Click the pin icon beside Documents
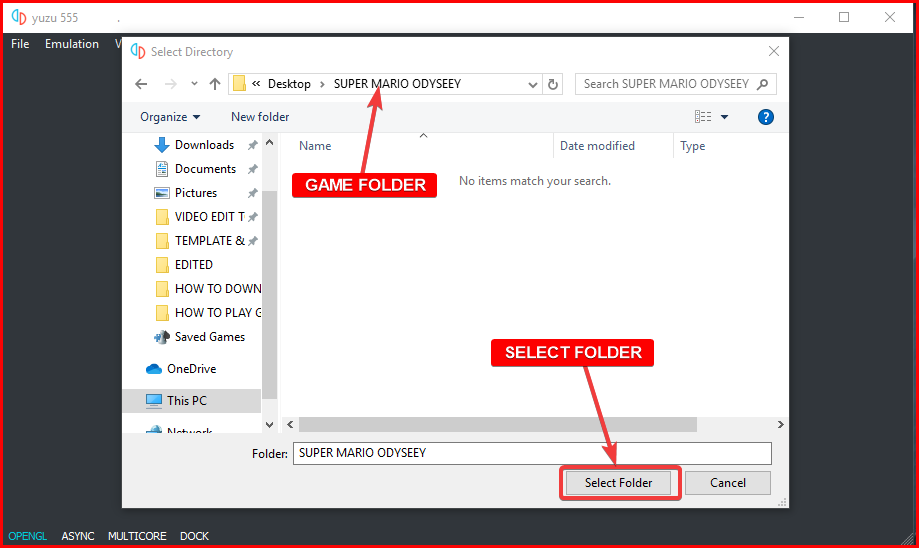Screen dimensions: 919x548 pos(253,169)
